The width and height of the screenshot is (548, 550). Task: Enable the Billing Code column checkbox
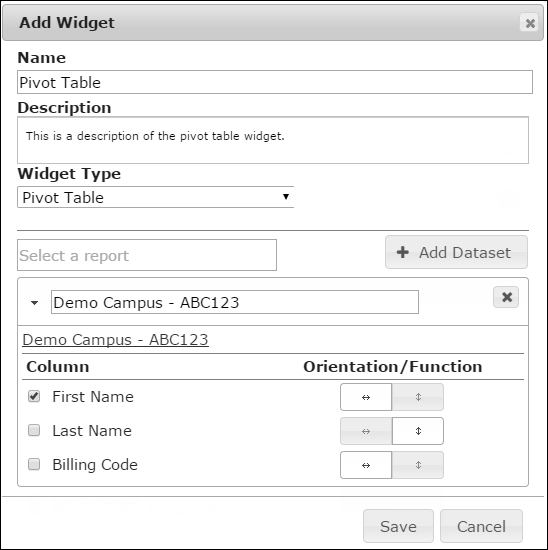[34, 464]
